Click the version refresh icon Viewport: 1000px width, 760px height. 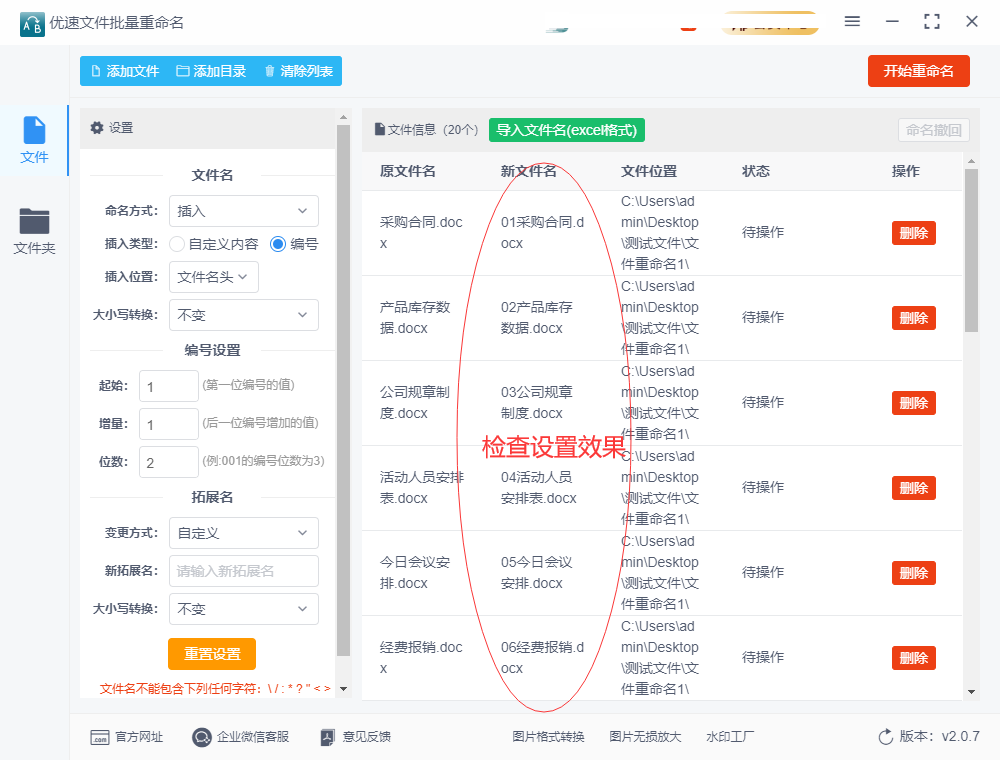[x=885, y=737]
